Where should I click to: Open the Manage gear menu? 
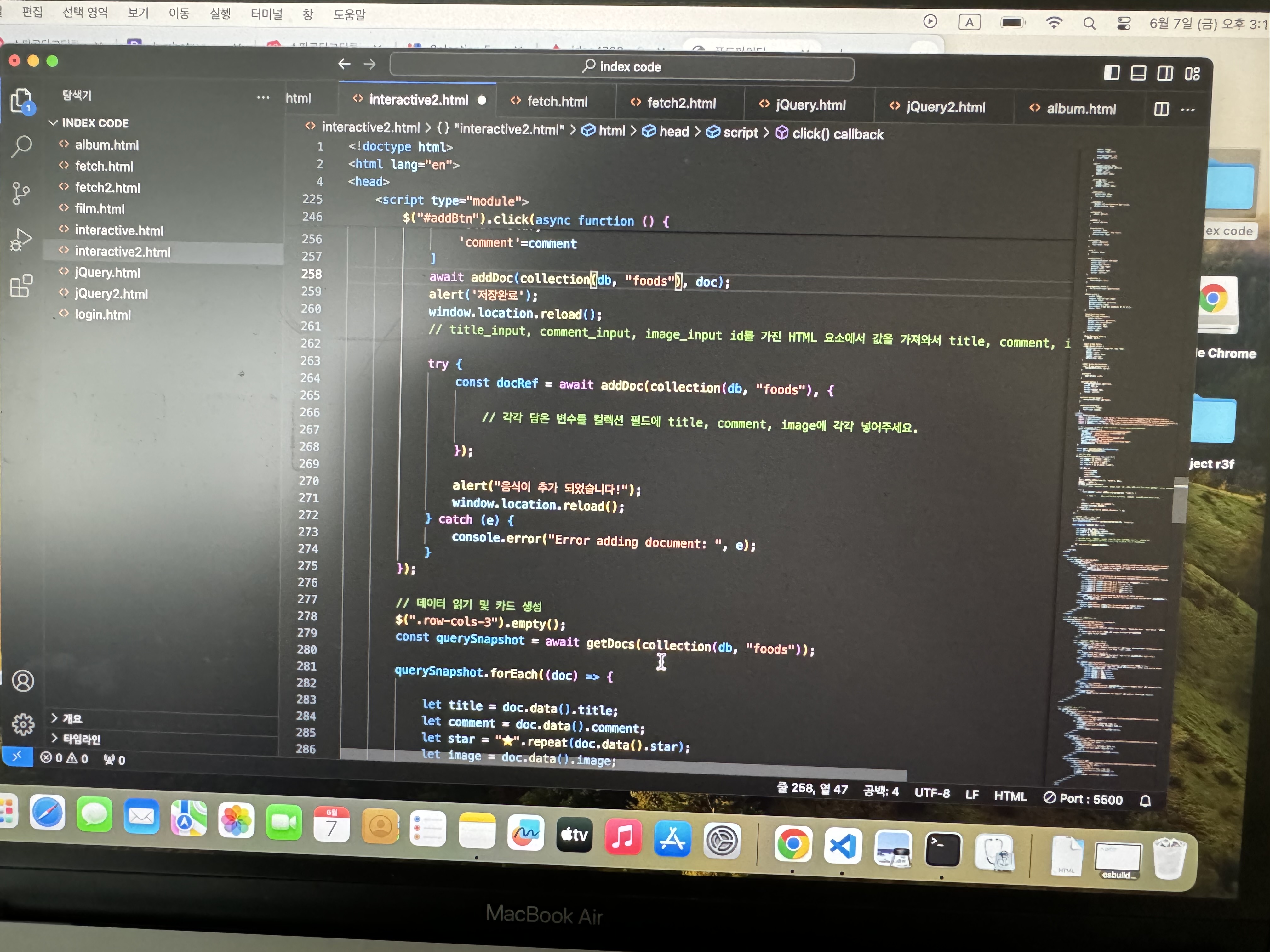[23, 724]
